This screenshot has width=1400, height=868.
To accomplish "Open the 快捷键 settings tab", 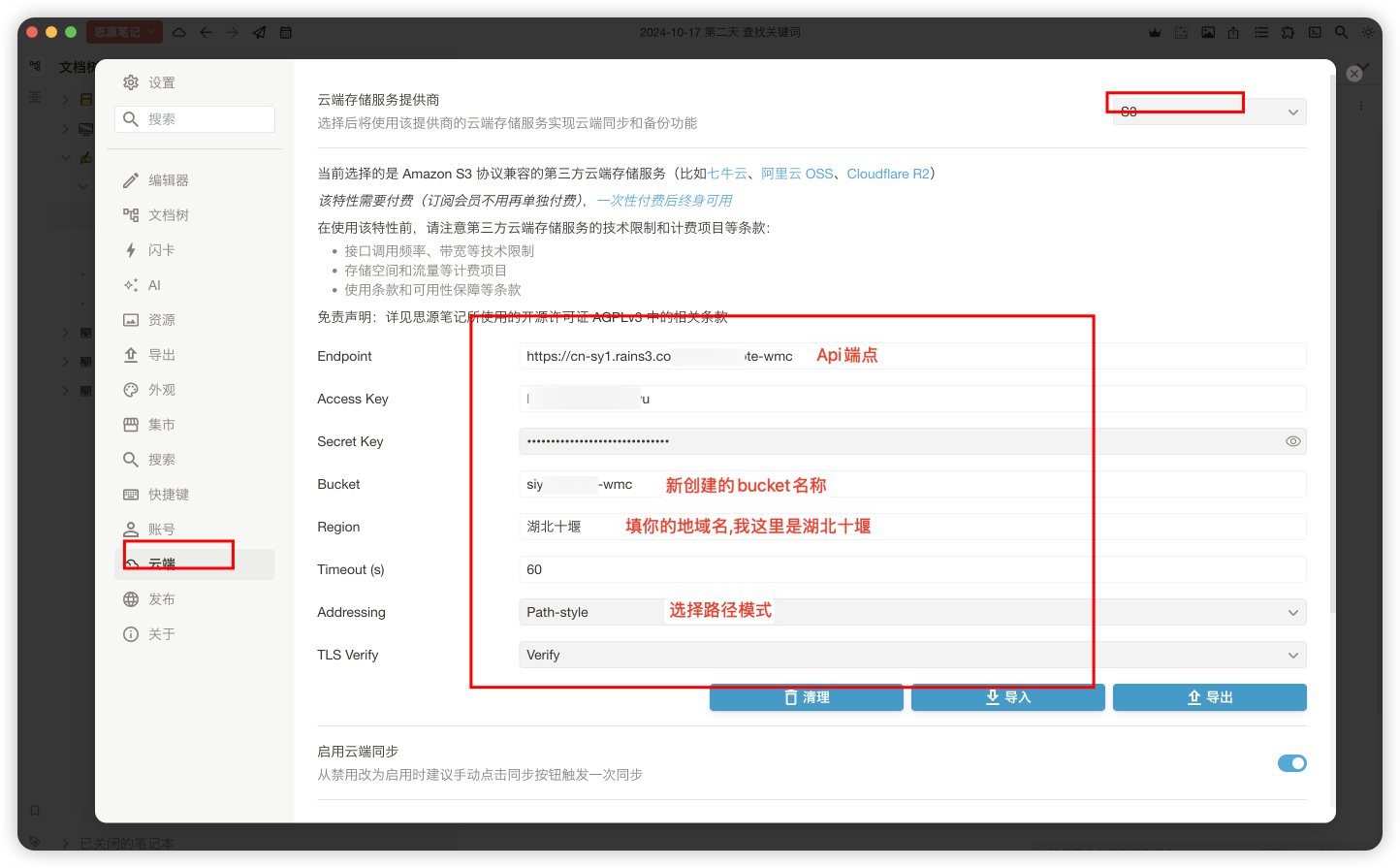I will pyautogui.click(x=195, y=495).
